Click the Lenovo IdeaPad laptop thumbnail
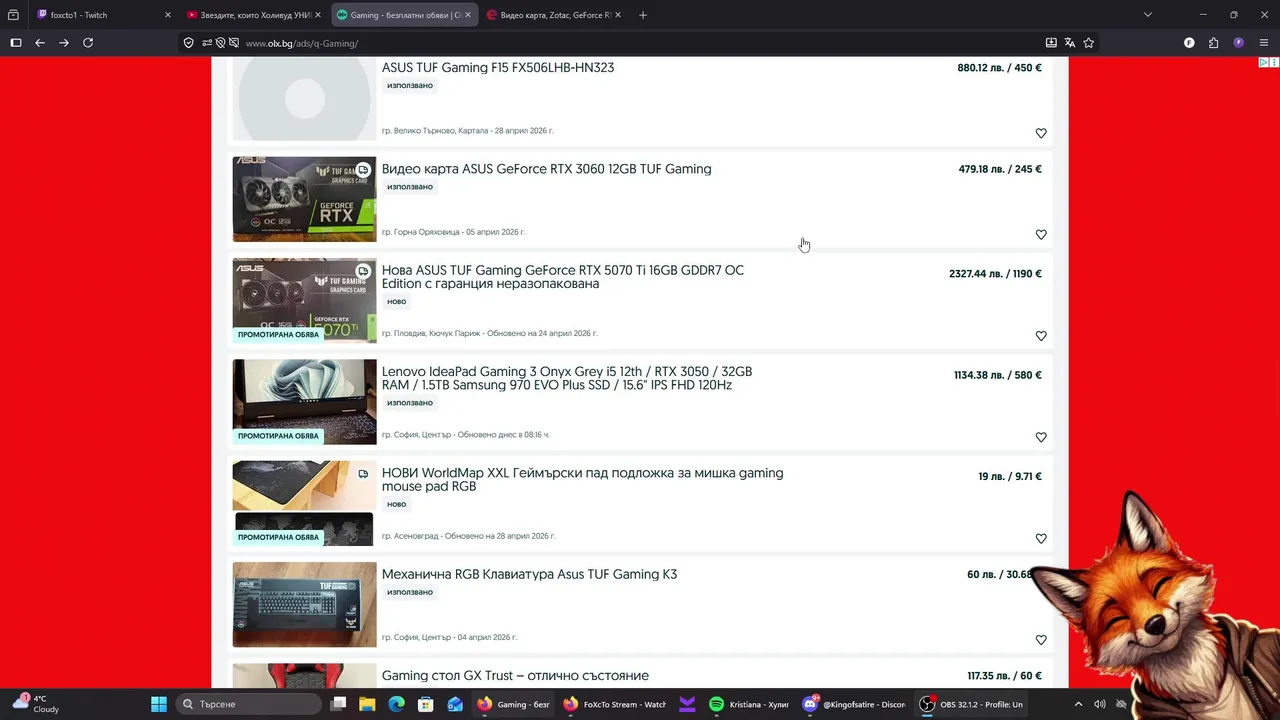Screen dimensions: 1280x720 (304, 401)
